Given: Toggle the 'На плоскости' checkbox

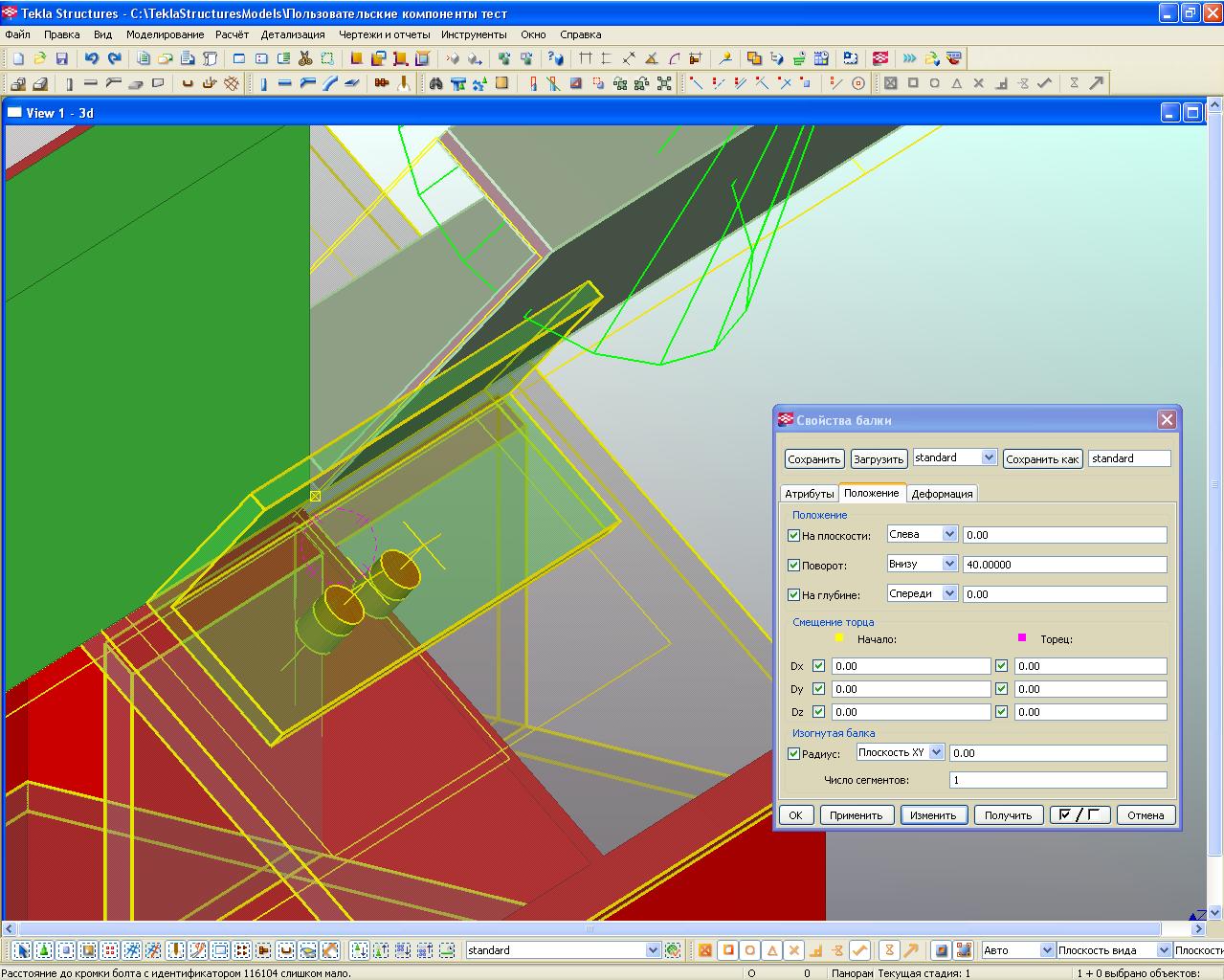Looking at the screenshot, I should pos(793,536).
